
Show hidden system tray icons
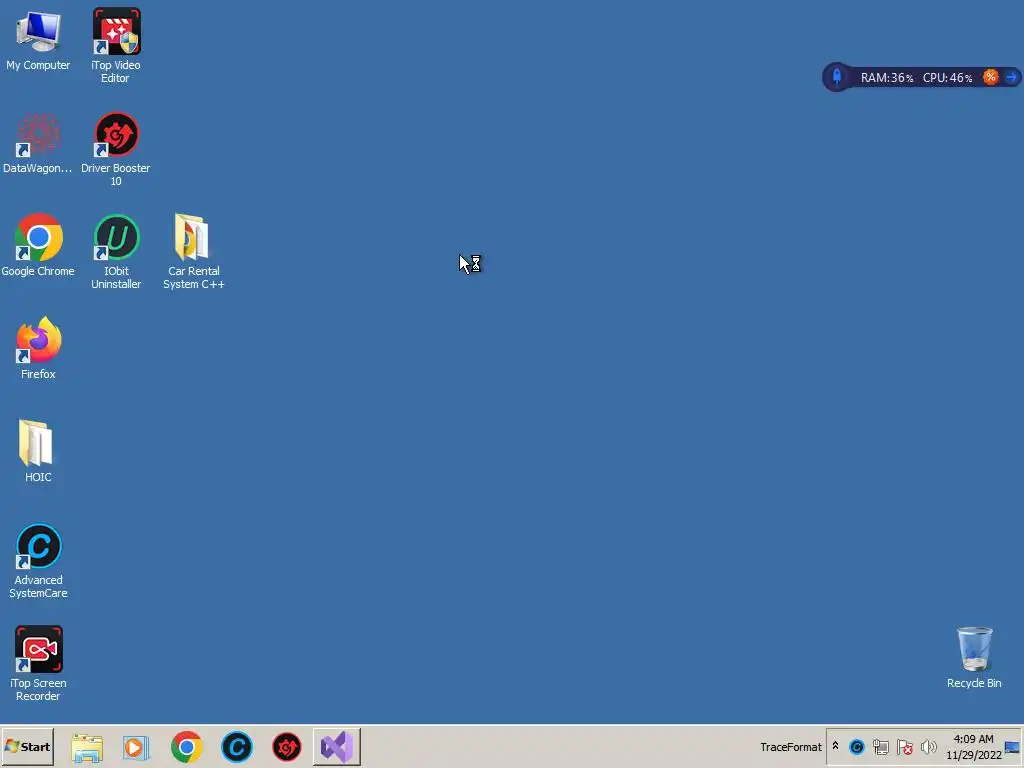pyautogui.click(x=835, y=746)
